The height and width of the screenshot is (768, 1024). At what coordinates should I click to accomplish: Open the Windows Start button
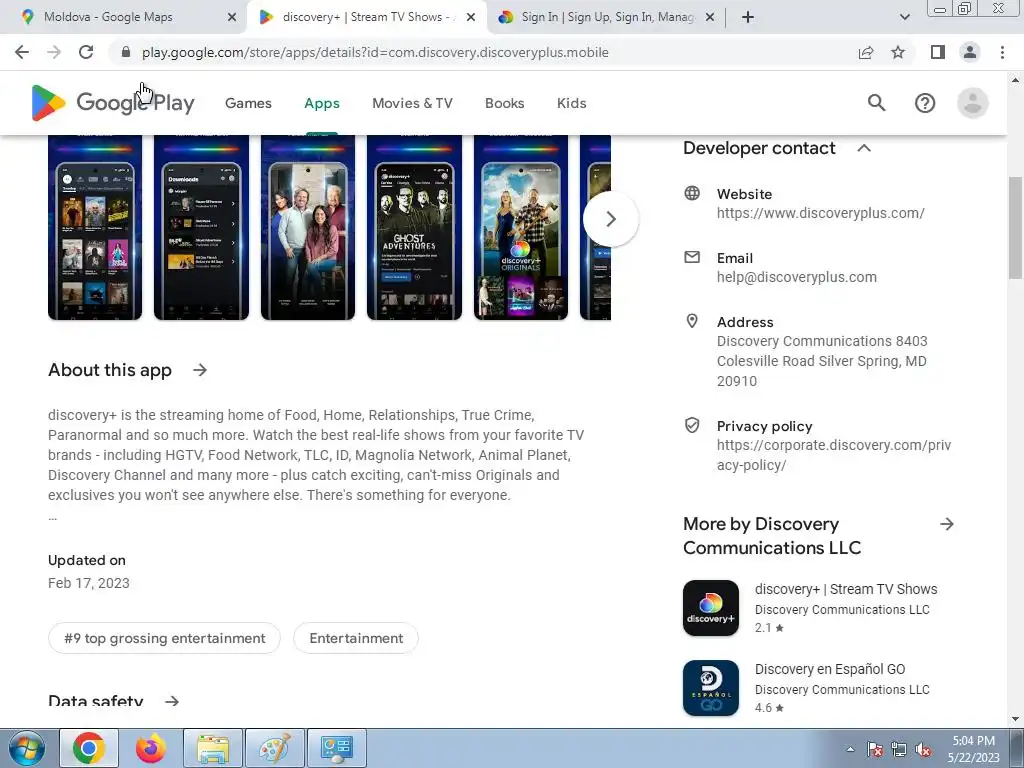tap(27, 748)
